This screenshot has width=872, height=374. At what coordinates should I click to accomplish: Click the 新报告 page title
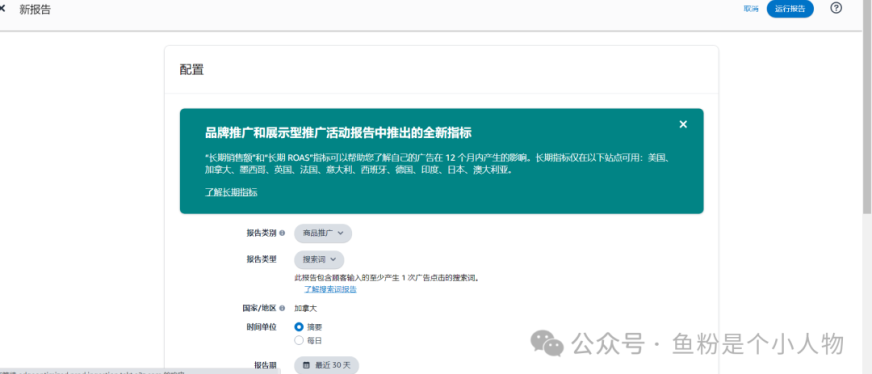click(34, 9)
